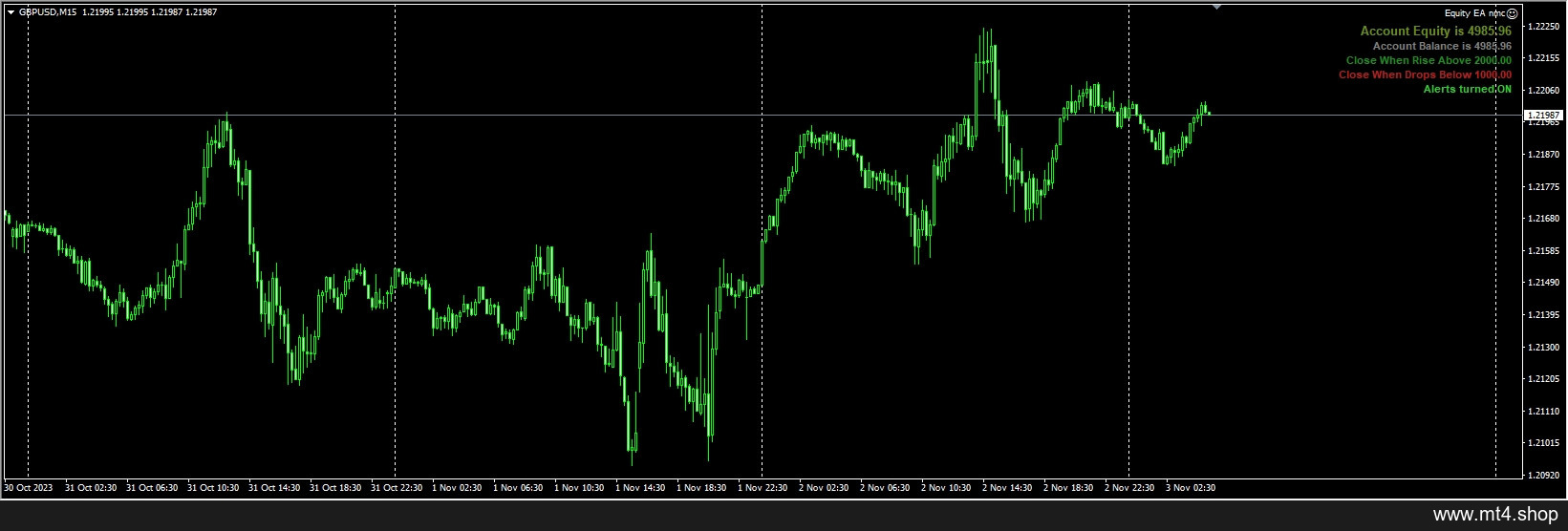Click the '2 Nov 18:30' time label

pos(1068,488)
